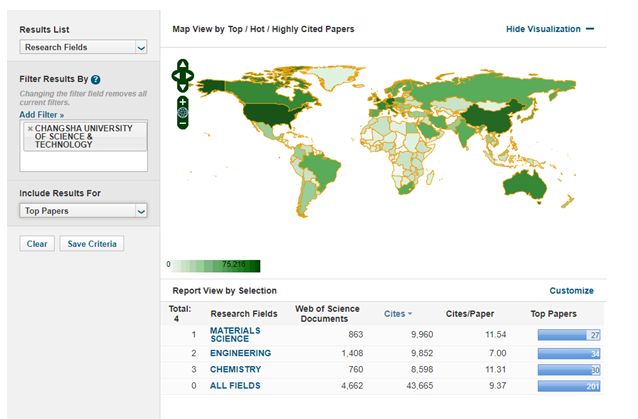638x419 pixels.
Task: Pan the map left with the arrow
Action: 175,76
